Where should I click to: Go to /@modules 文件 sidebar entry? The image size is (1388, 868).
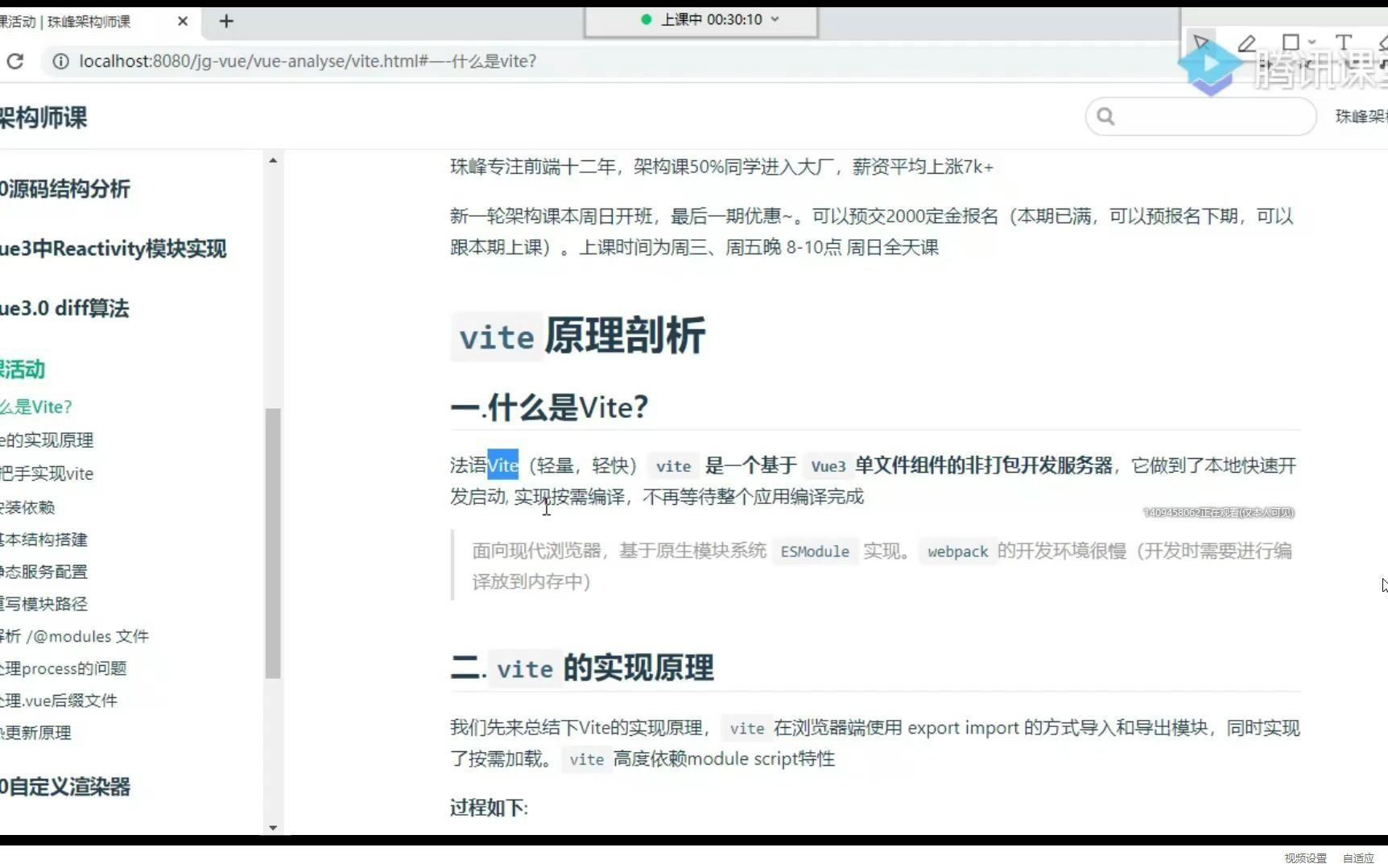pos(74,636)
